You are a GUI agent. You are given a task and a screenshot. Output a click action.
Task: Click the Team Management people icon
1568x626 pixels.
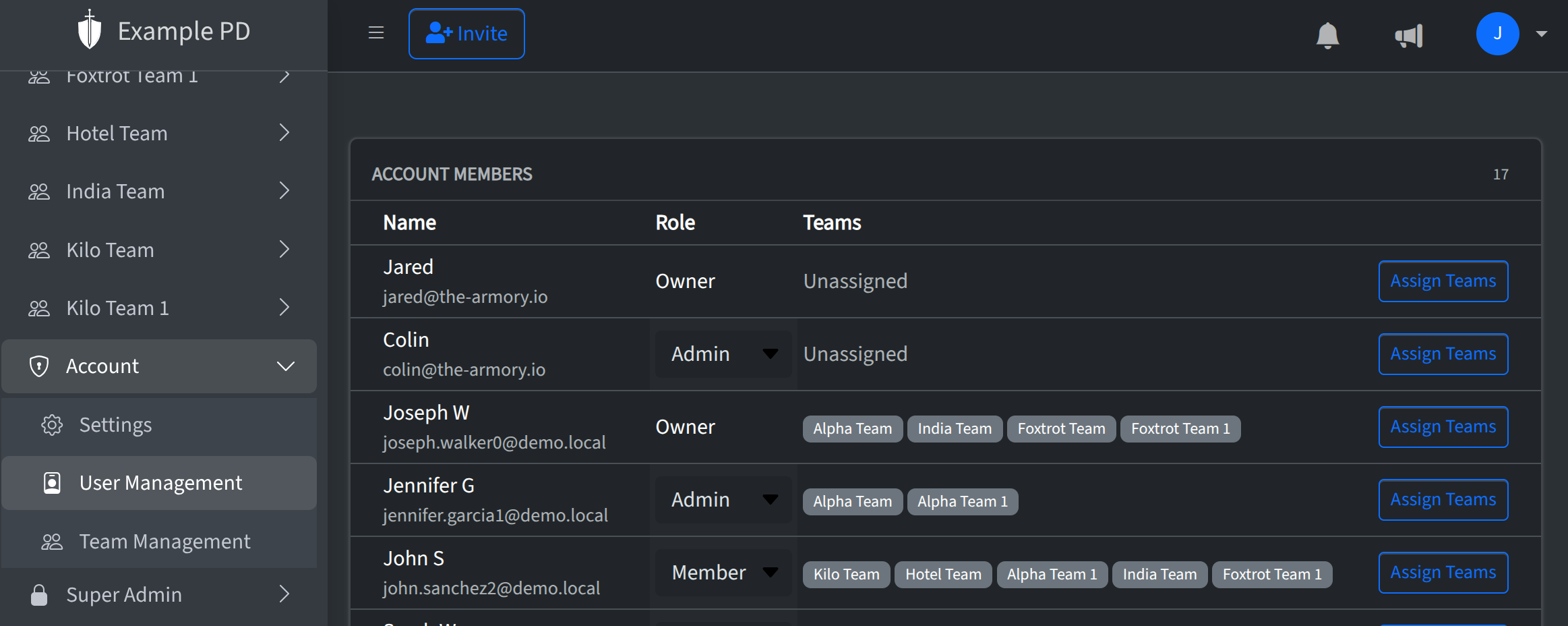coord(52,540)
